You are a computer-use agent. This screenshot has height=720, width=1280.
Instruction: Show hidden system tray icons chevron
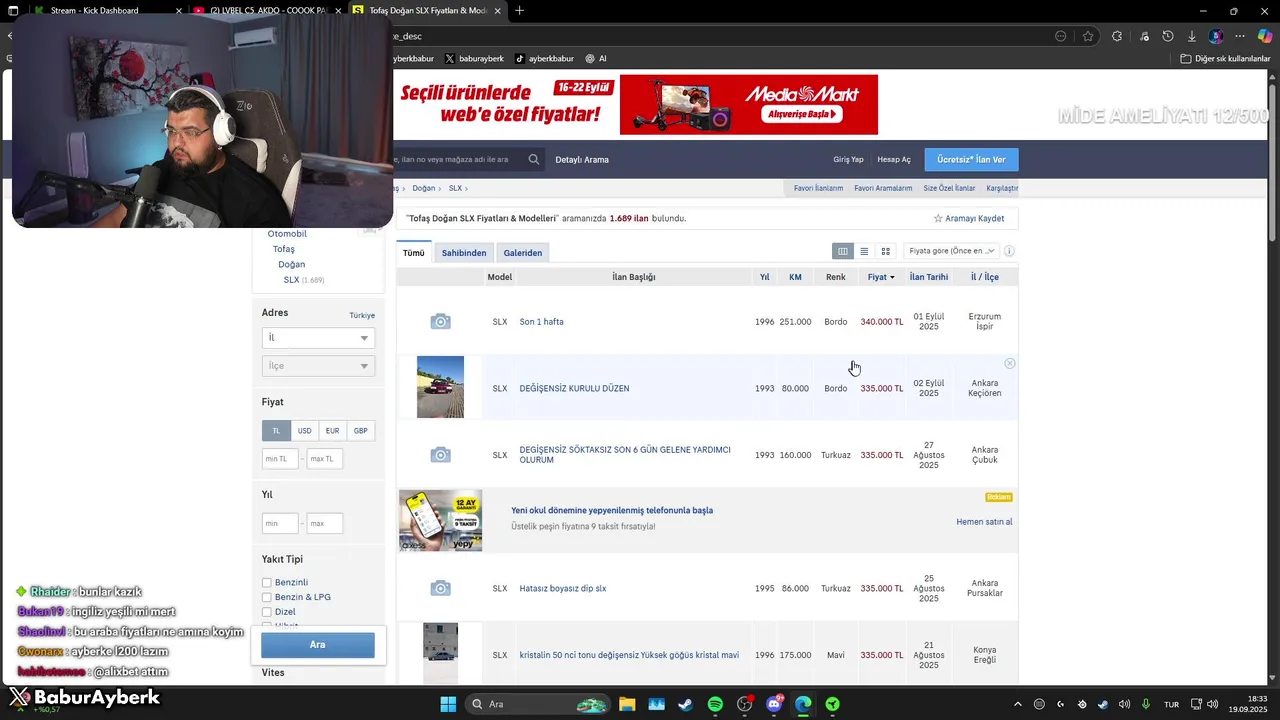click(x=1018, y=704)
